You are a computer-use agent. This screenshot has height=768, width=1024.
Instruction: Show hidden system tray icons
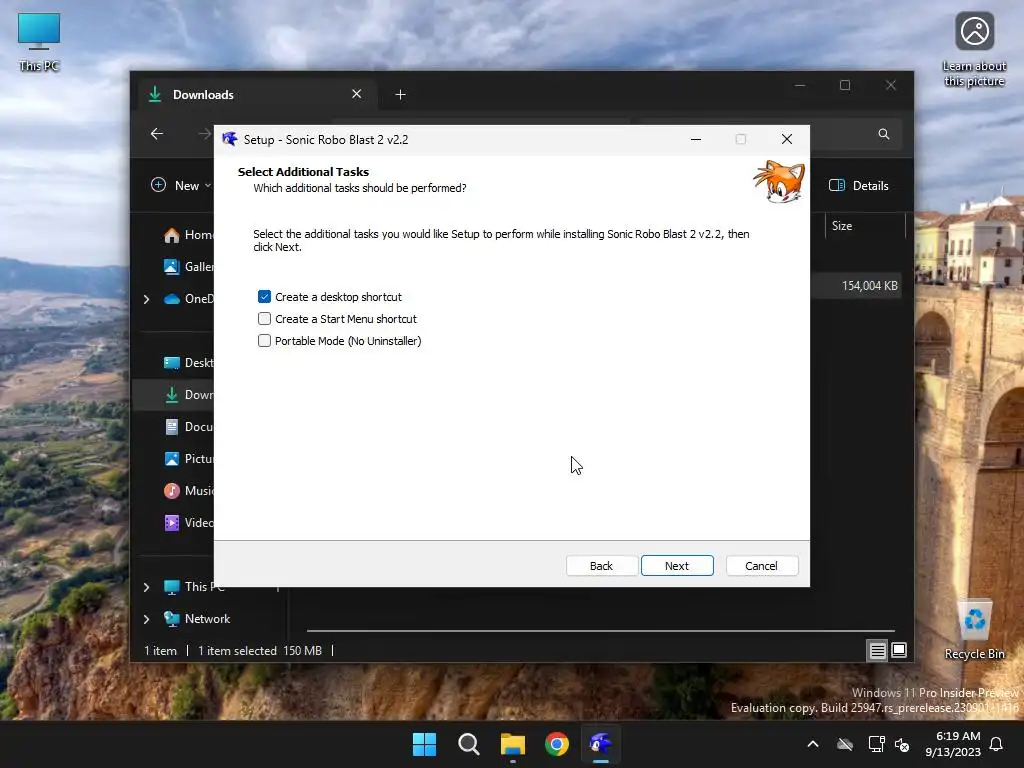point(813,744)
